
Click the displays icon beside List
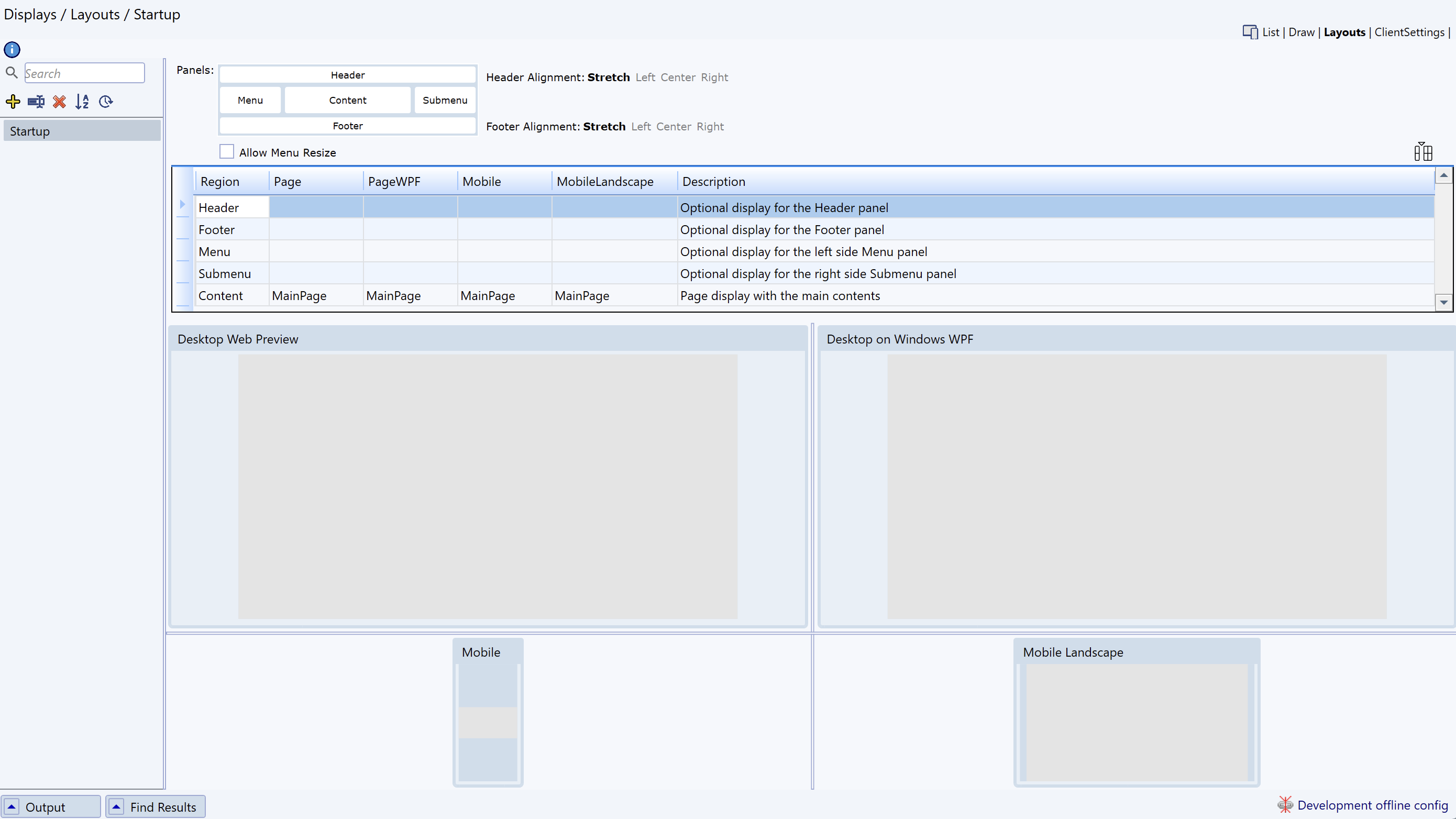pos(1250,32)
